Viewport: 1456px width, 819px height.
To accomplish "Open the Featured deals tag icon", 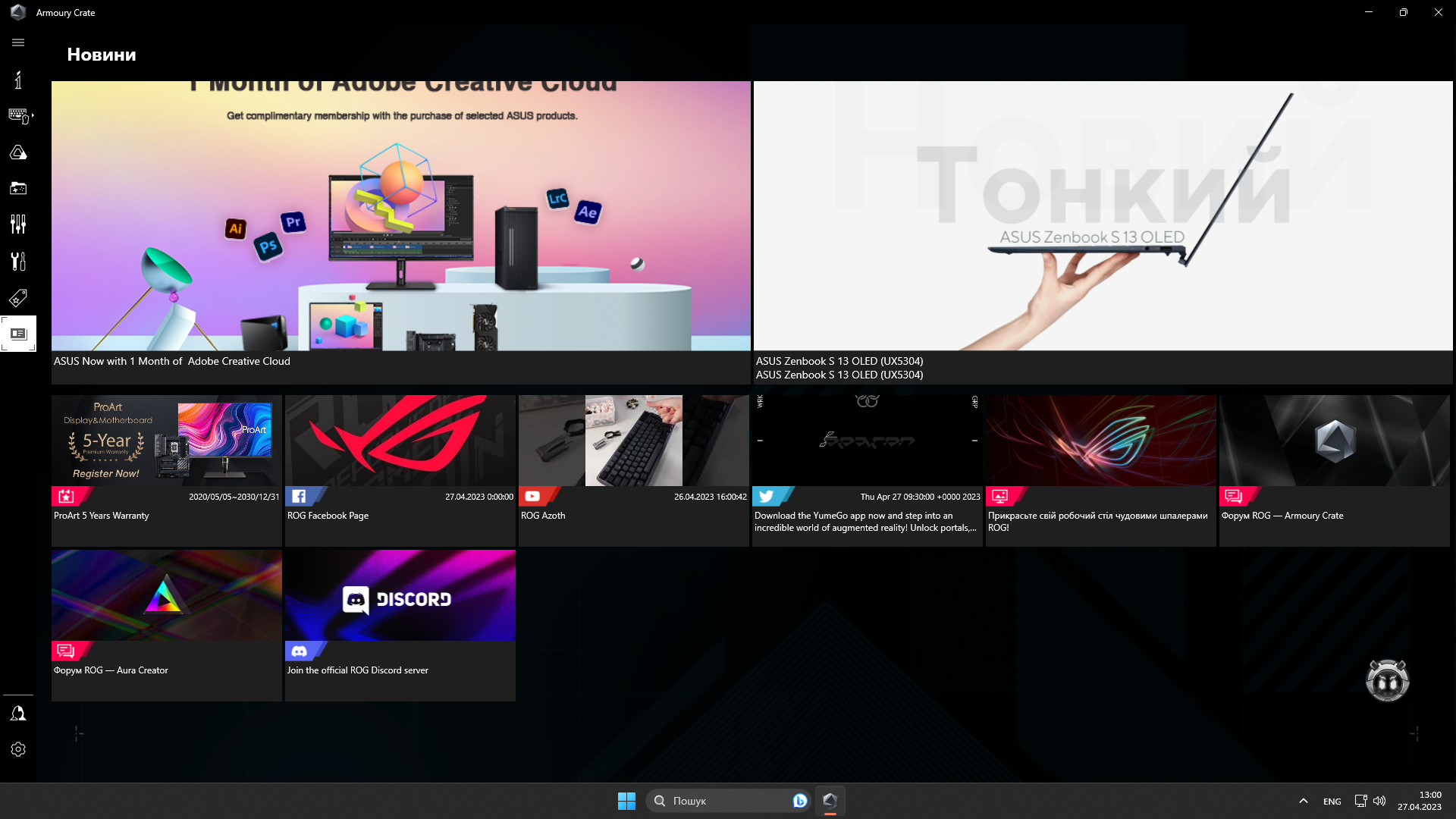I will point(18,297).
